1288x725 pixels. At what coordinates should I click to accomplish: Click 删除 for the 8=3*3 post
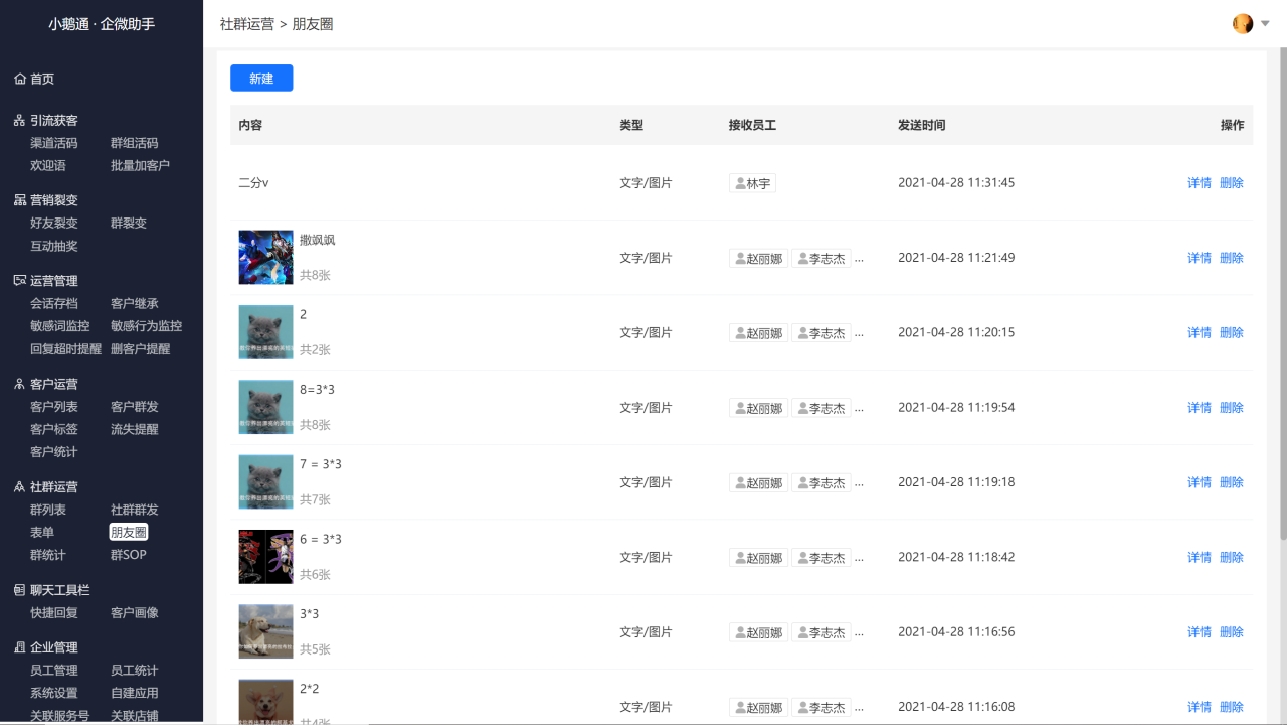click(x=1232, y=407)
